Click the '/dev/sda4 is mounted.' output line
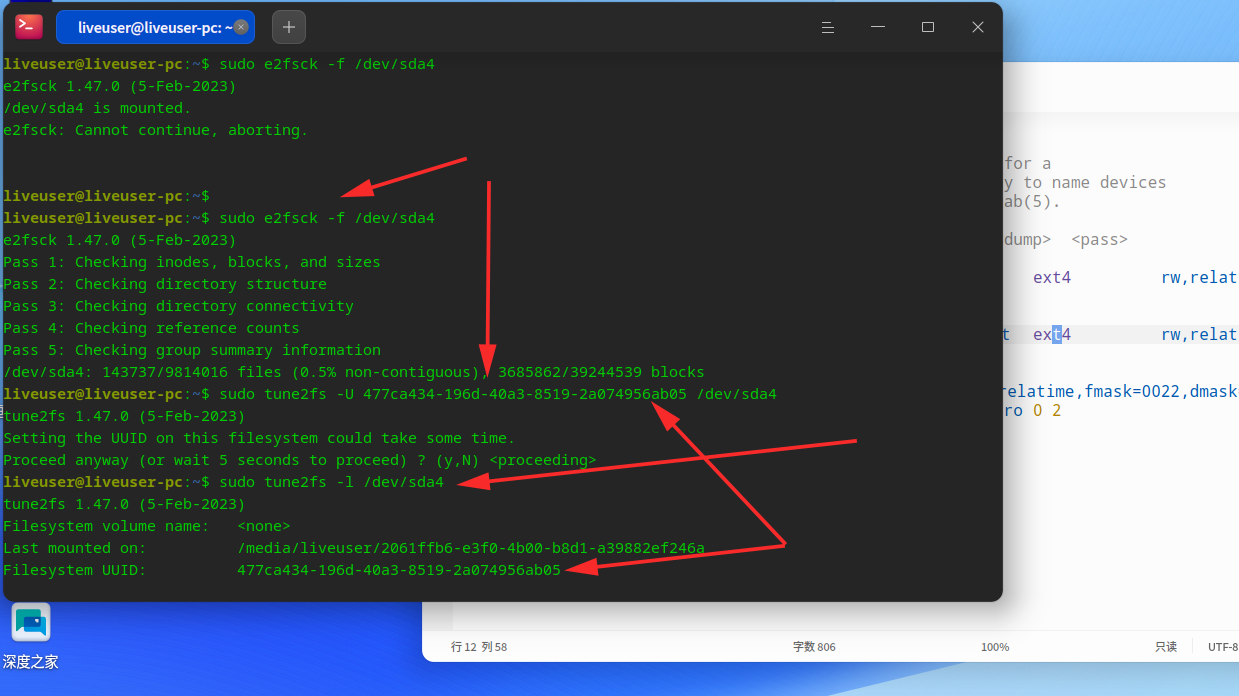This screenshot has width=1239, height=696. click(97, 108)
